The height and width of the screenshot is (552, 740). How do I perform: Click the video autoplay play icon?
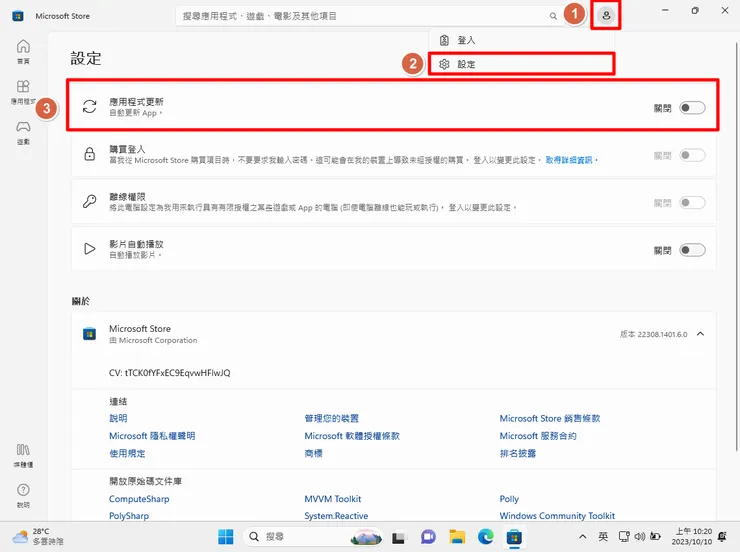tap(90, 249)
